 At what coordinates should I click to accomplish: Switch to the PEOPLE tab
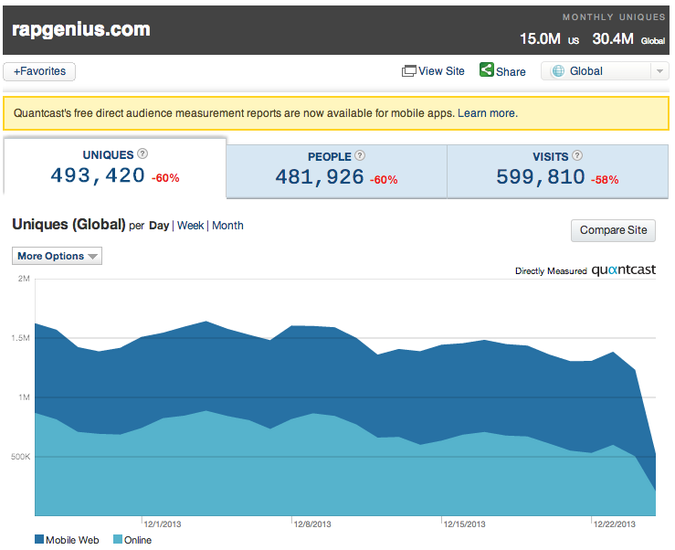[337, 171]
